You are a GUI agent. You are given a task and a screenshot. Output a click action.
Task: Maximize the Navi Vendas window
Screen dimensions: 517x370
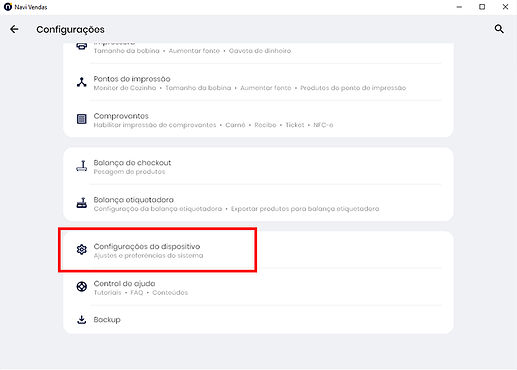point(482,7)
